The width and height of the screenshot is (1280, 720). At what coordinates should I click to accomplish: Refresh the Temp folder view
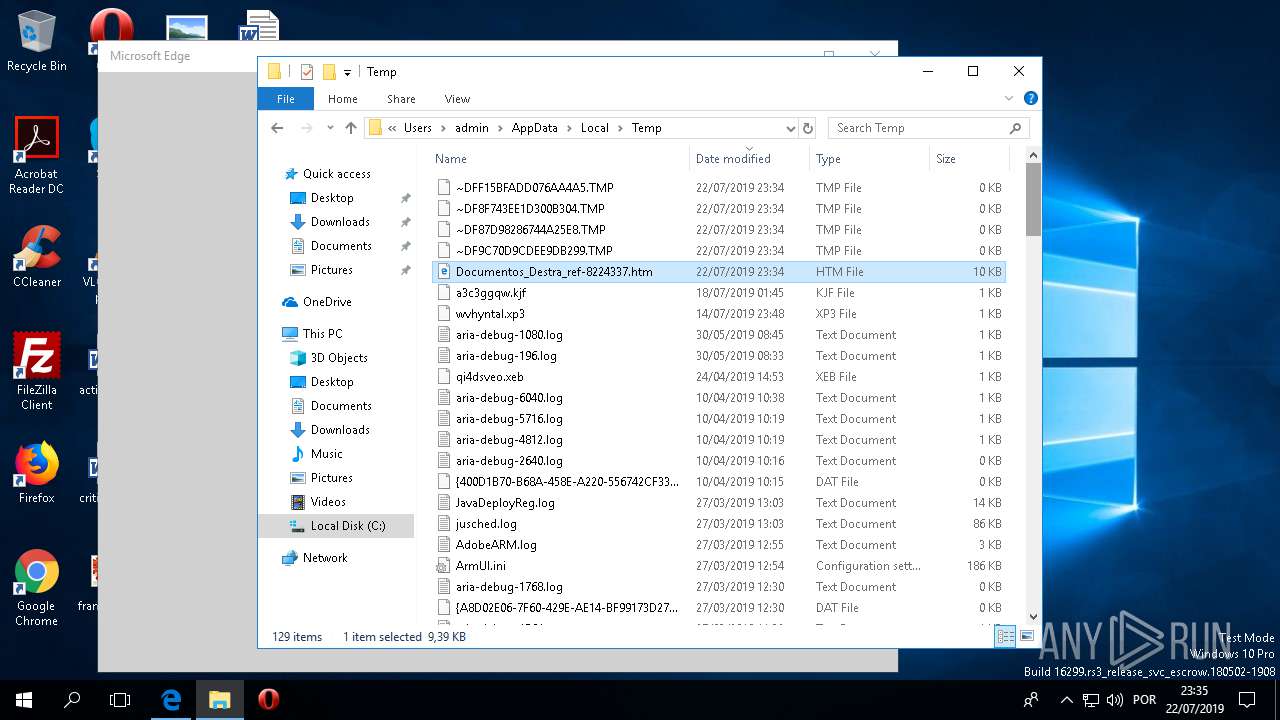click(808, 128)
